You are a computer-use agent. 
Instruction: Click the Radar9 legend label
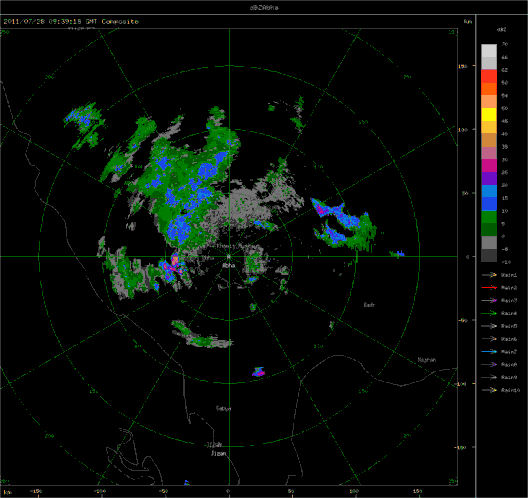(509, 377)
